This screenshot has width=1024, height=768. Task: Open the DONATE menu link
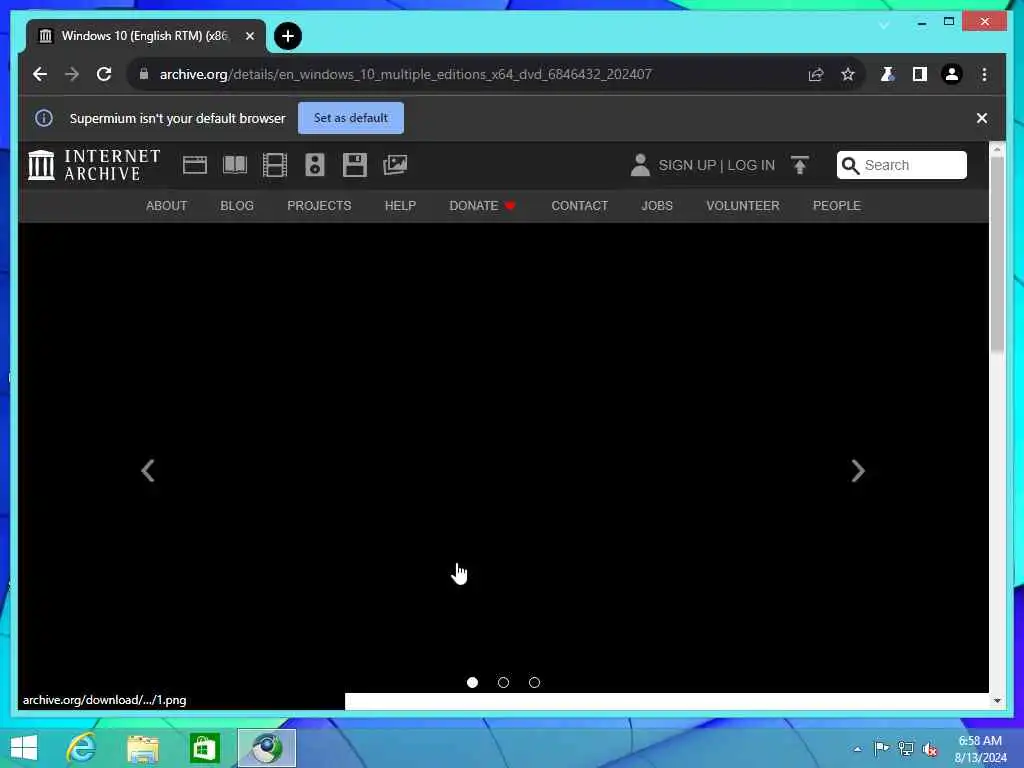tap(482, 206)
